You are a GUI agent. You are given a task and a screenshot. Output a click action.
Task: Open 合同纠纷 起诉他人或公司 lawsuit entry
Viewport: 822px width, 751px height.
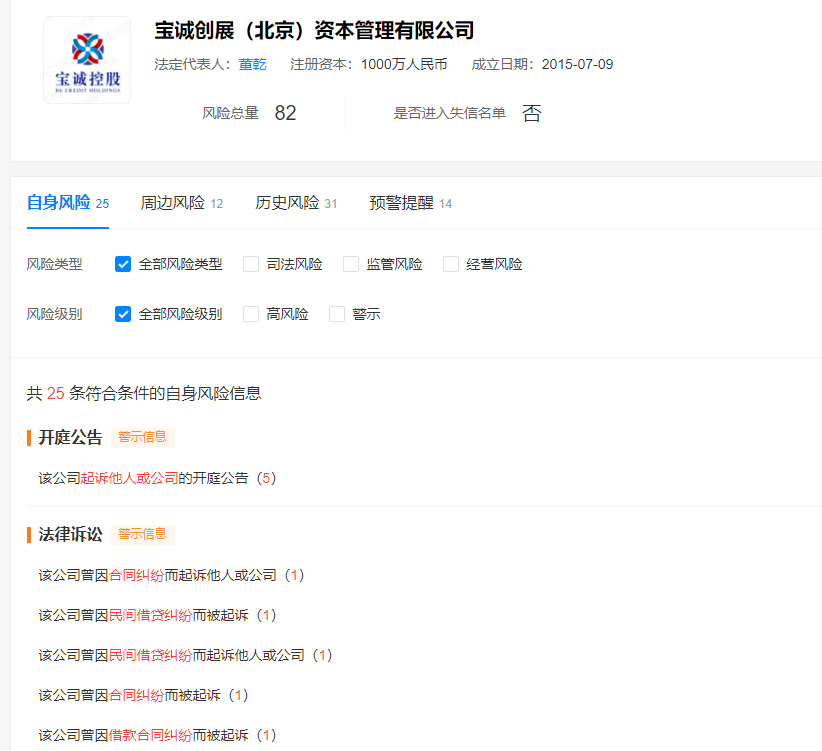tap(136, 575)
